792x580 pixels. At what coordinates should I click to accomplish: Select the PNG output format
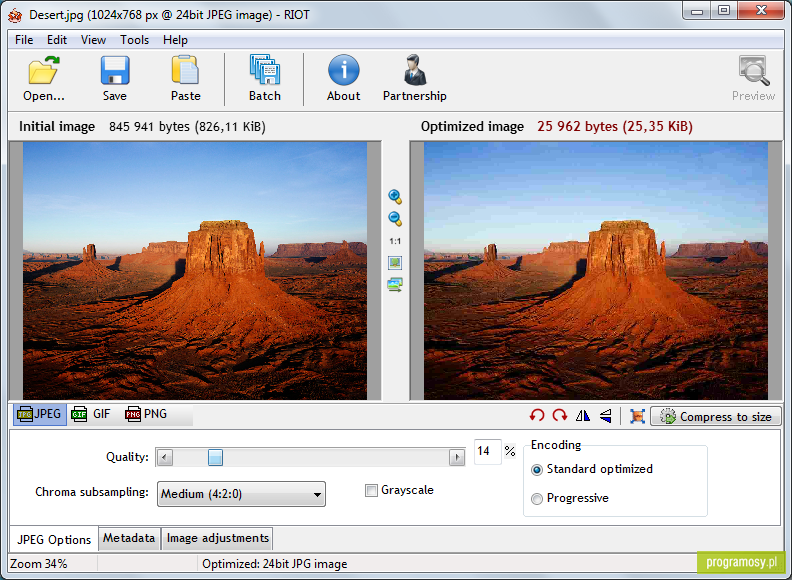point(146,414)
